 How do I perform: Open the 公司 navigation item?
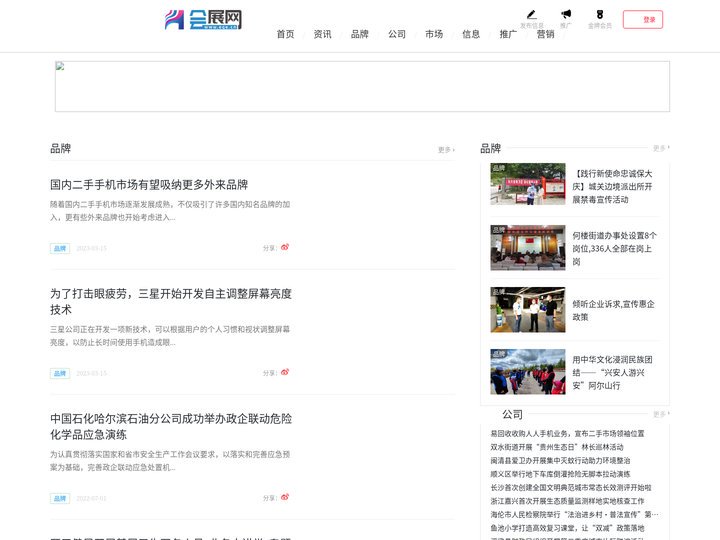click(x=397, y=34)
